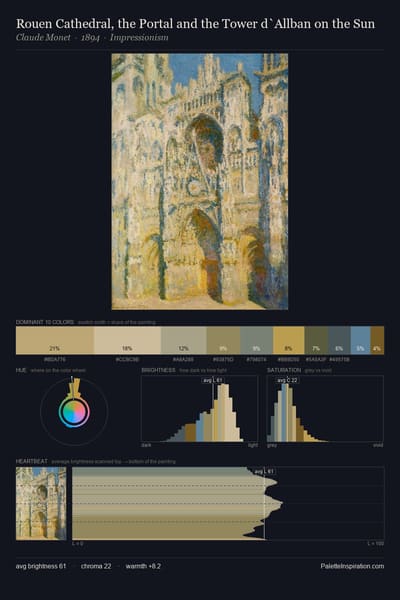Click 'chroma 22' in the footer
Screen dimensions: 400x600
point(96,566)
